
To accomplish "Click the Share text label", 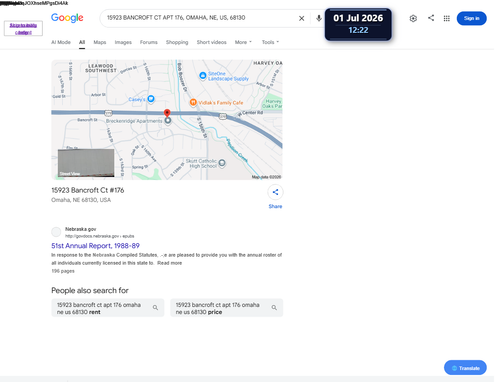I will tap(275, 206).
